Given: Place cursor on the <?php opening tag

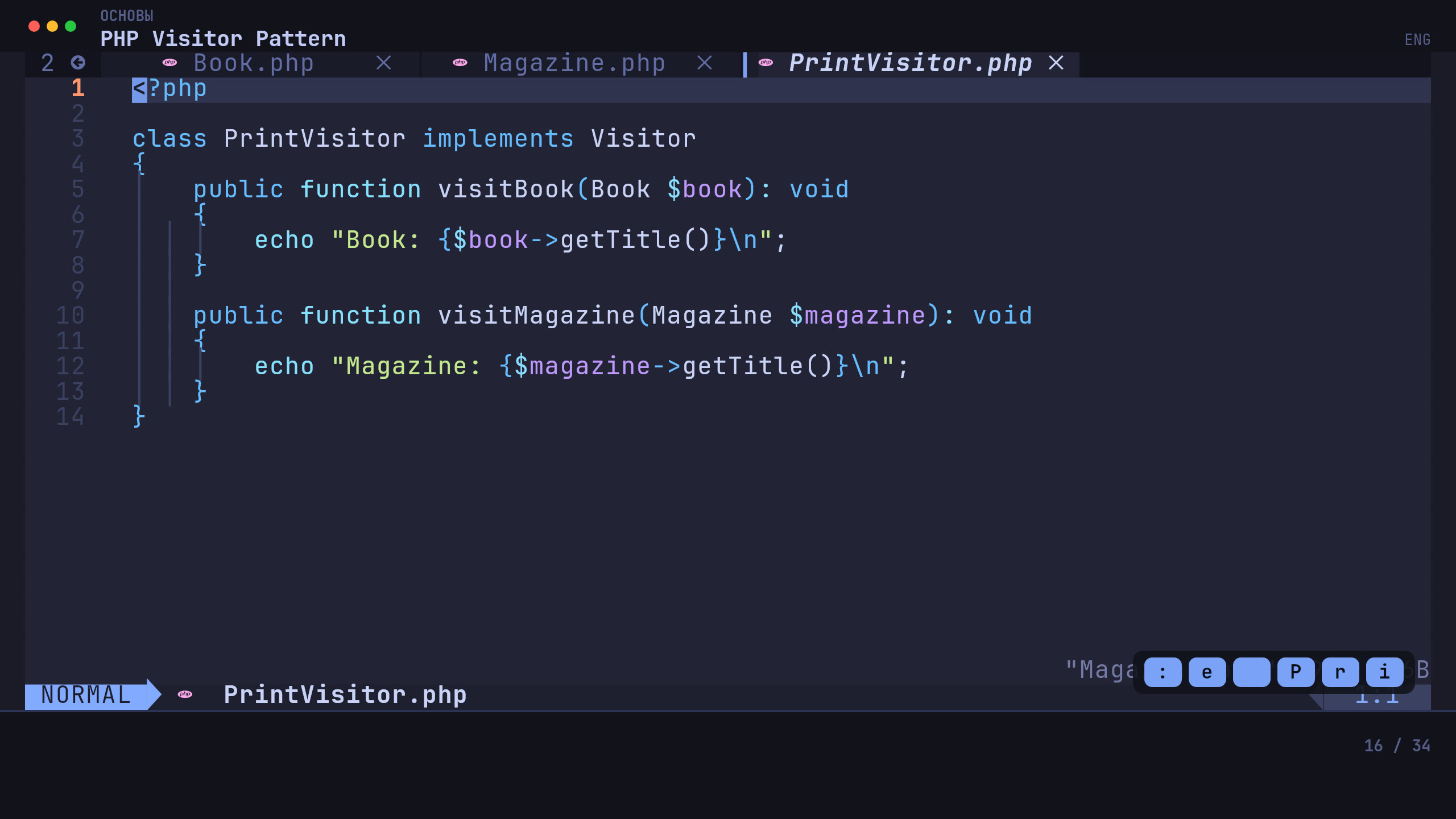Looking at the screenshot, I should click(x=169, y=89).
